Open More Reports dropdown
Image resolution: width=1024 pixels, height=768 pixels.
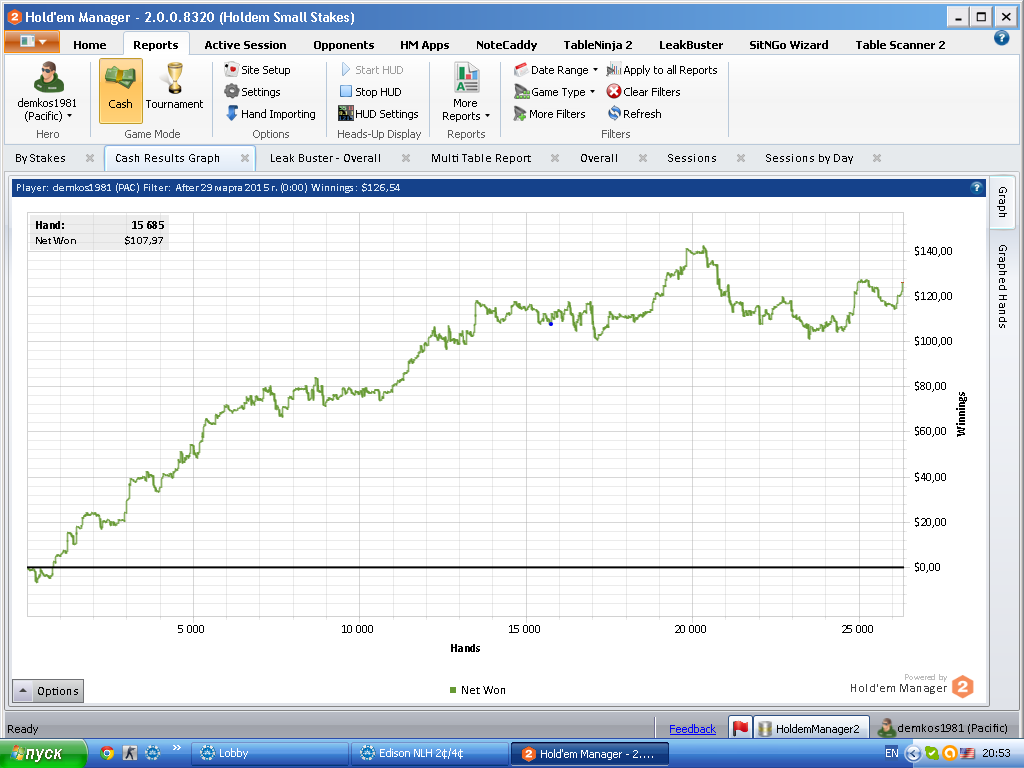[466, 92]
